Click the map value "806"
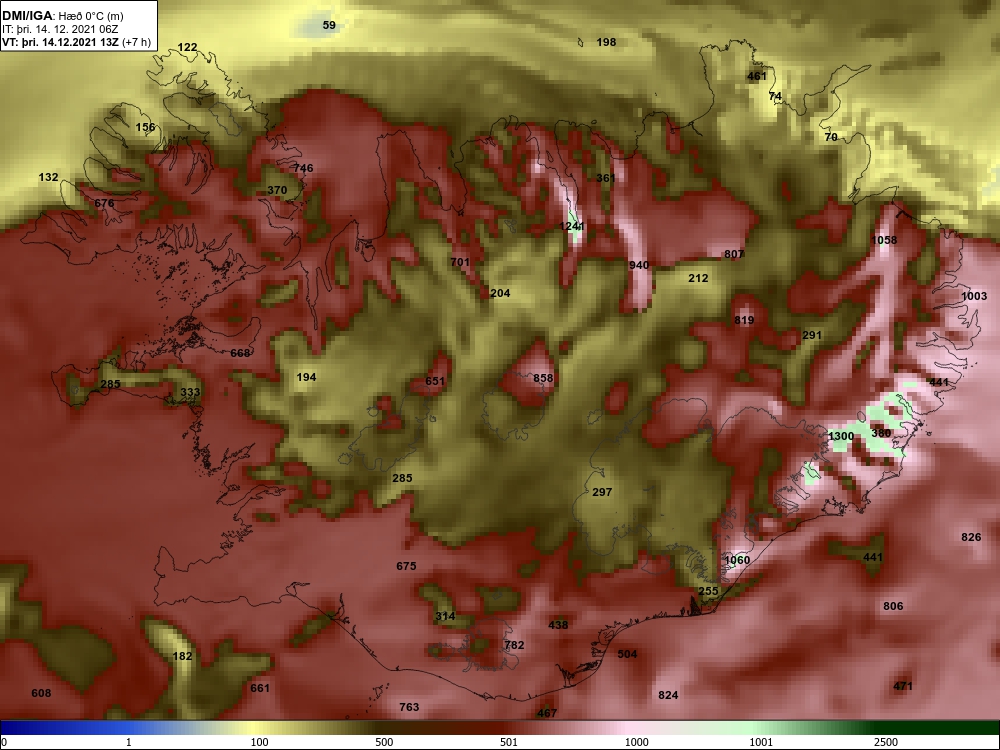The width and height of the screenshot is (1000, 750). 893,607
